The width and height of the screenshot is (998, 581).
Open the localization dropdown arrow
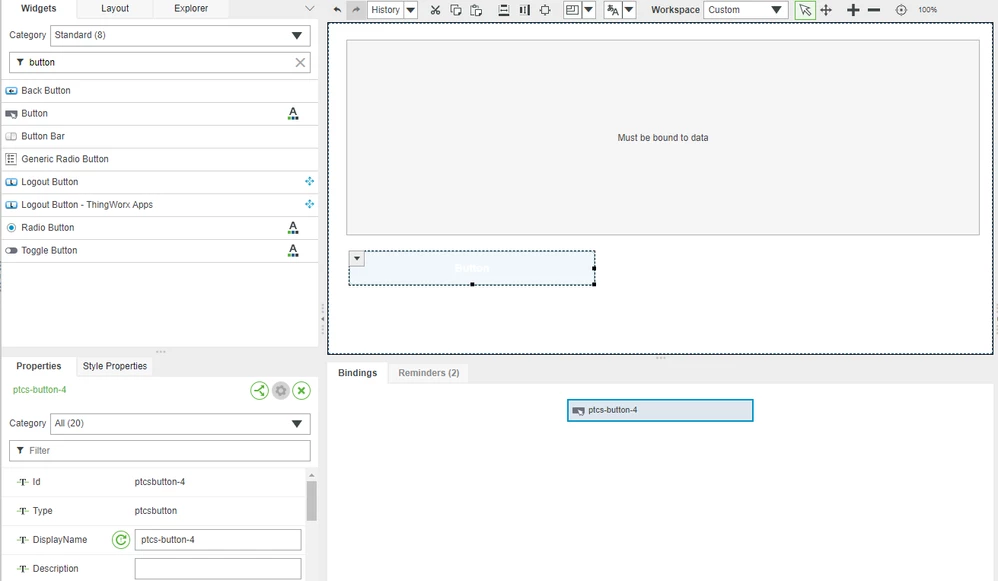click(x=629, y=10)
